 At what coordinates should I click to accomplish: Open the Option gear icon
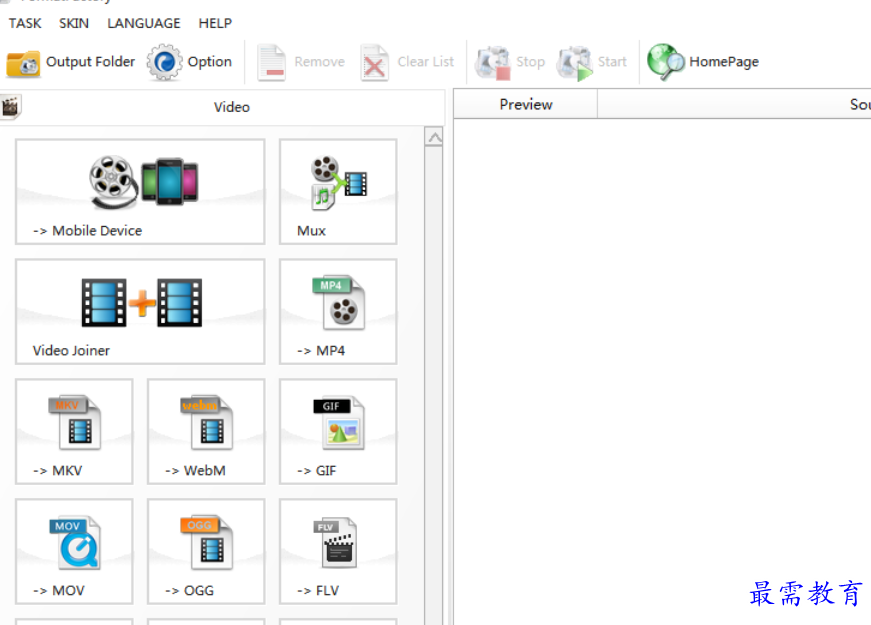click(164, 62)
